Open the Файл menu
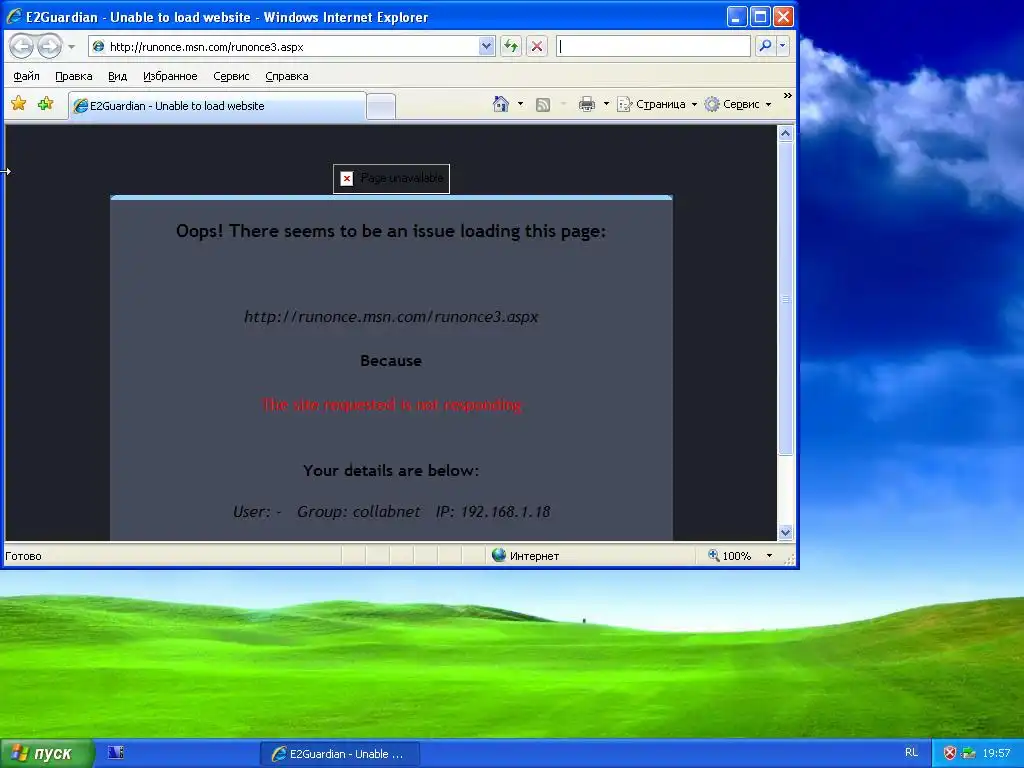 click(26, 76)
